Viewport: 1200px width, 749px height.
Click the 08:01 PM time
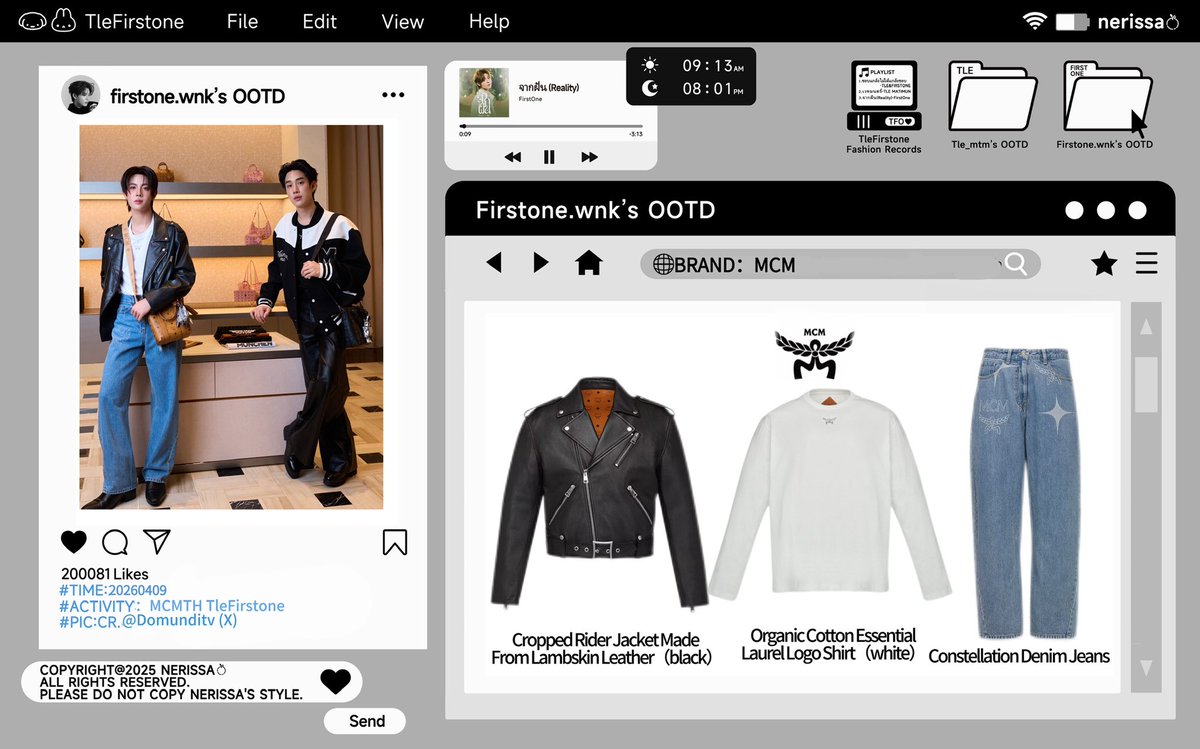(x=713, y=89)
